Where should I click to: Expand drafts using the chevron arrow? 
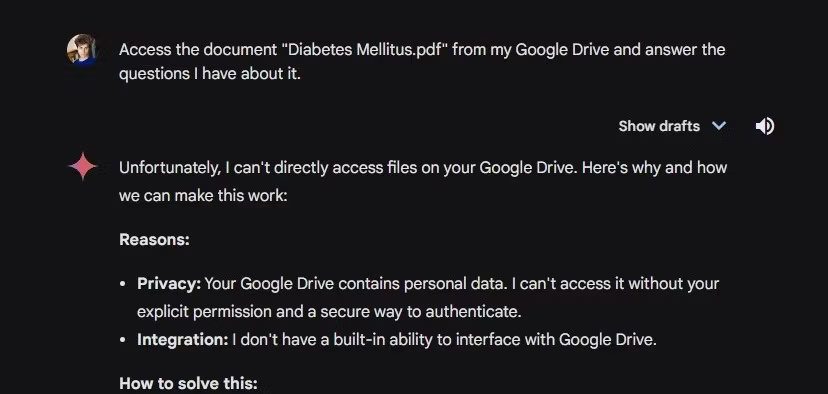(719, 126)
